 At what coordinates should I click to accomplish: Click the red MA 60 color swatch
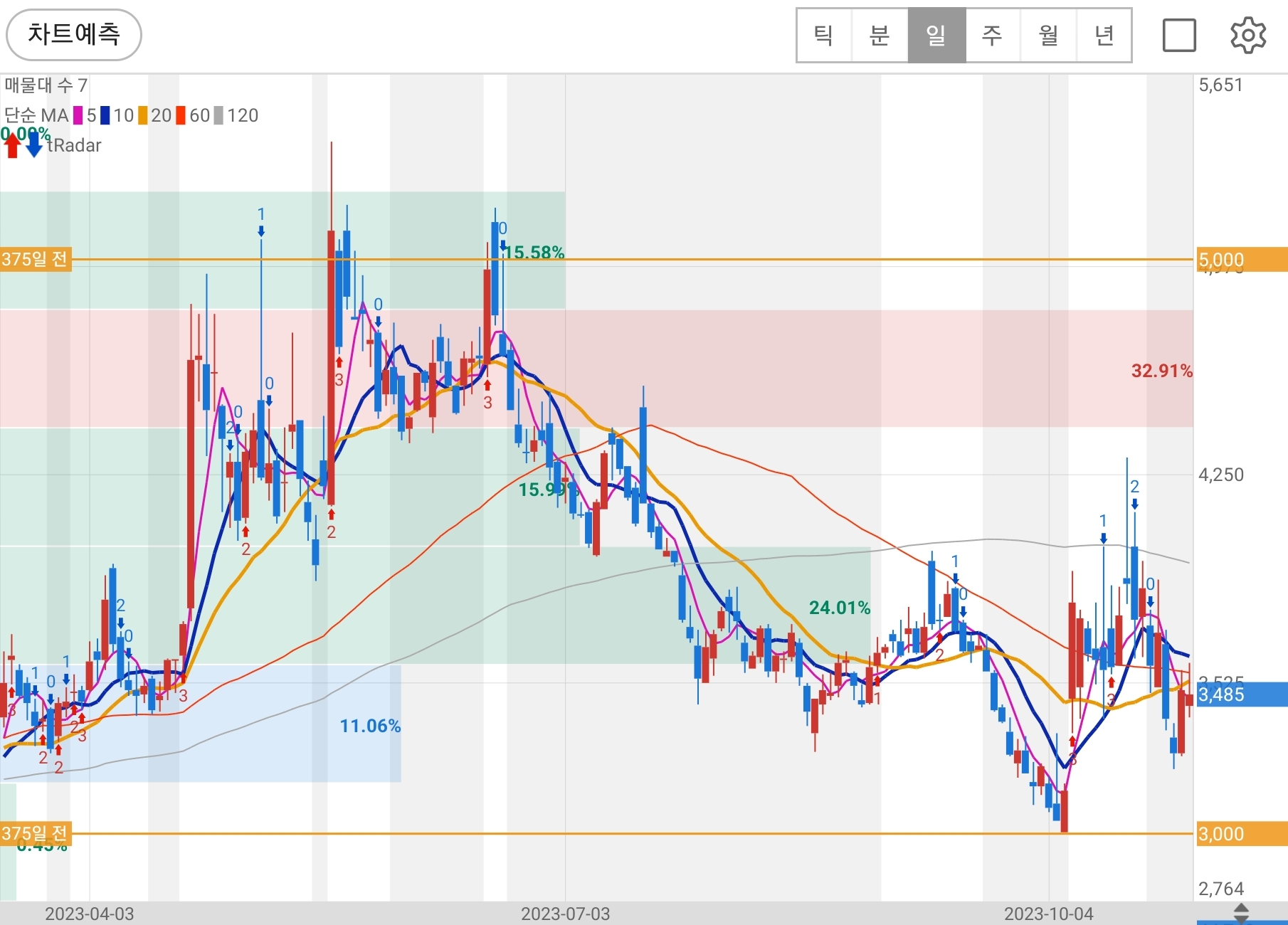click(x=181, y=115)
